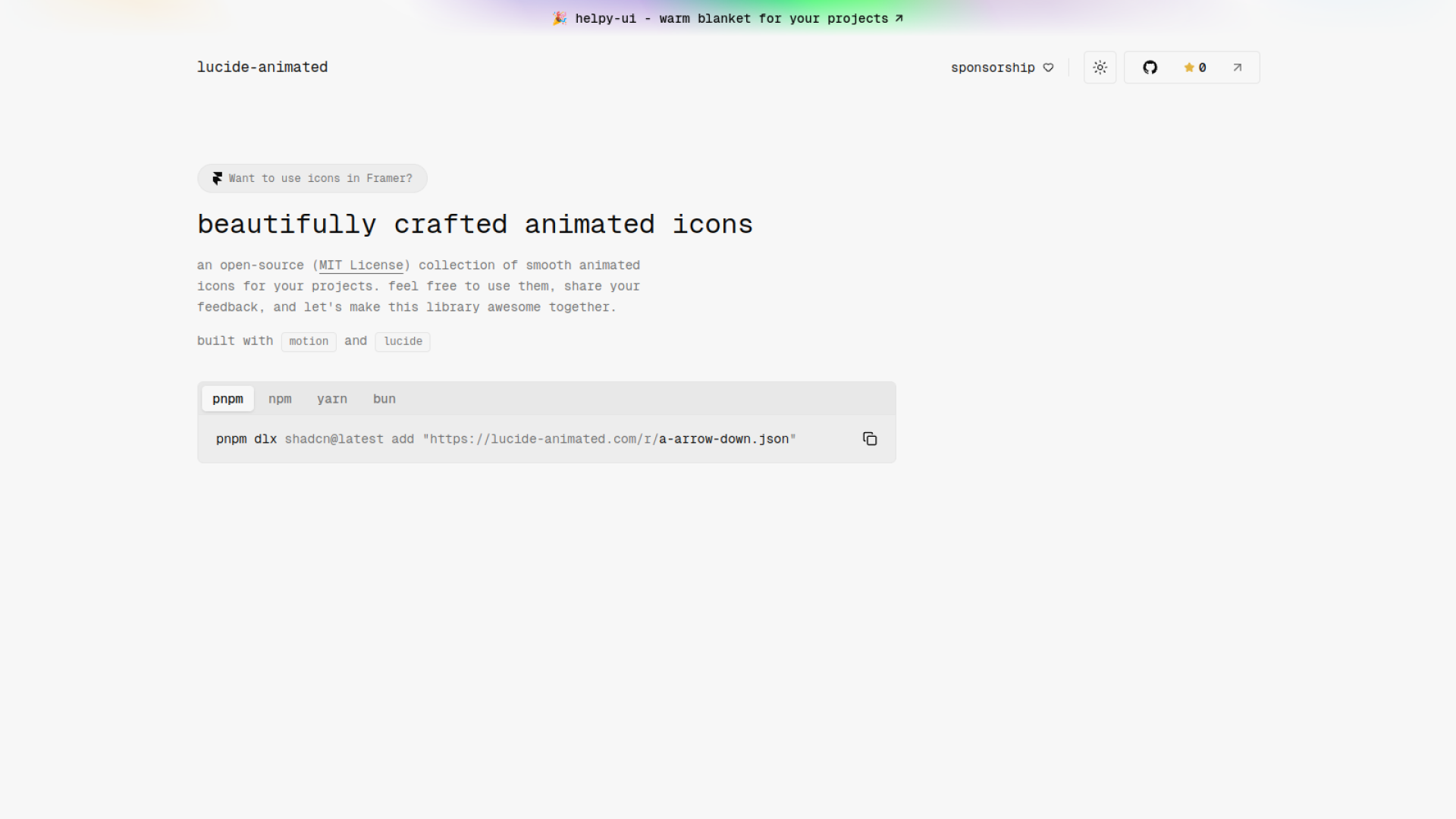Switch to the yarn tab
The height and width of the screenshot is (819, 1456).
click(331, 399)
